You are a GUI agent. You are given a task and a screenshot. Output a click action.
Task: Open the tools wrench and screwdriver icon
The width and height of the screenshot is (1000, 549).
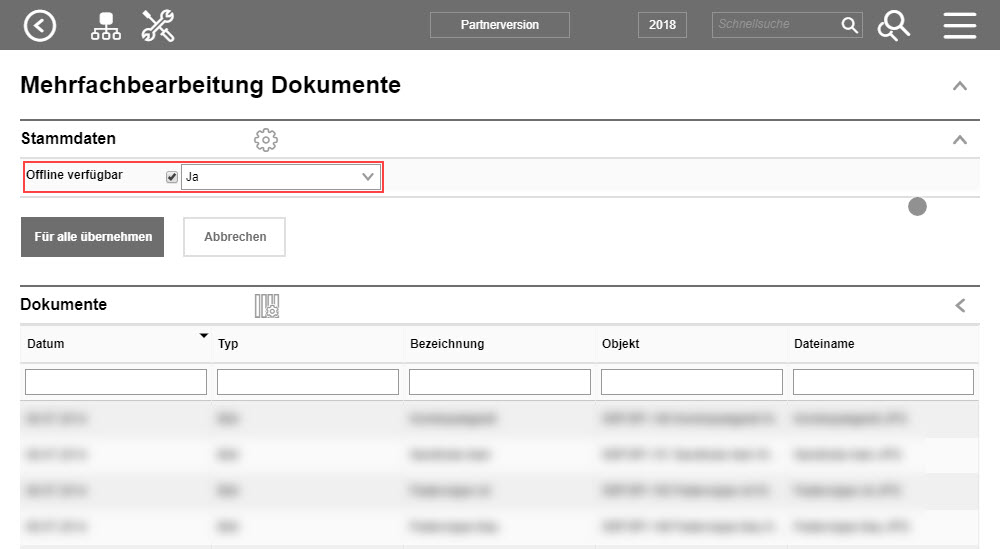[x=158, y=26]
